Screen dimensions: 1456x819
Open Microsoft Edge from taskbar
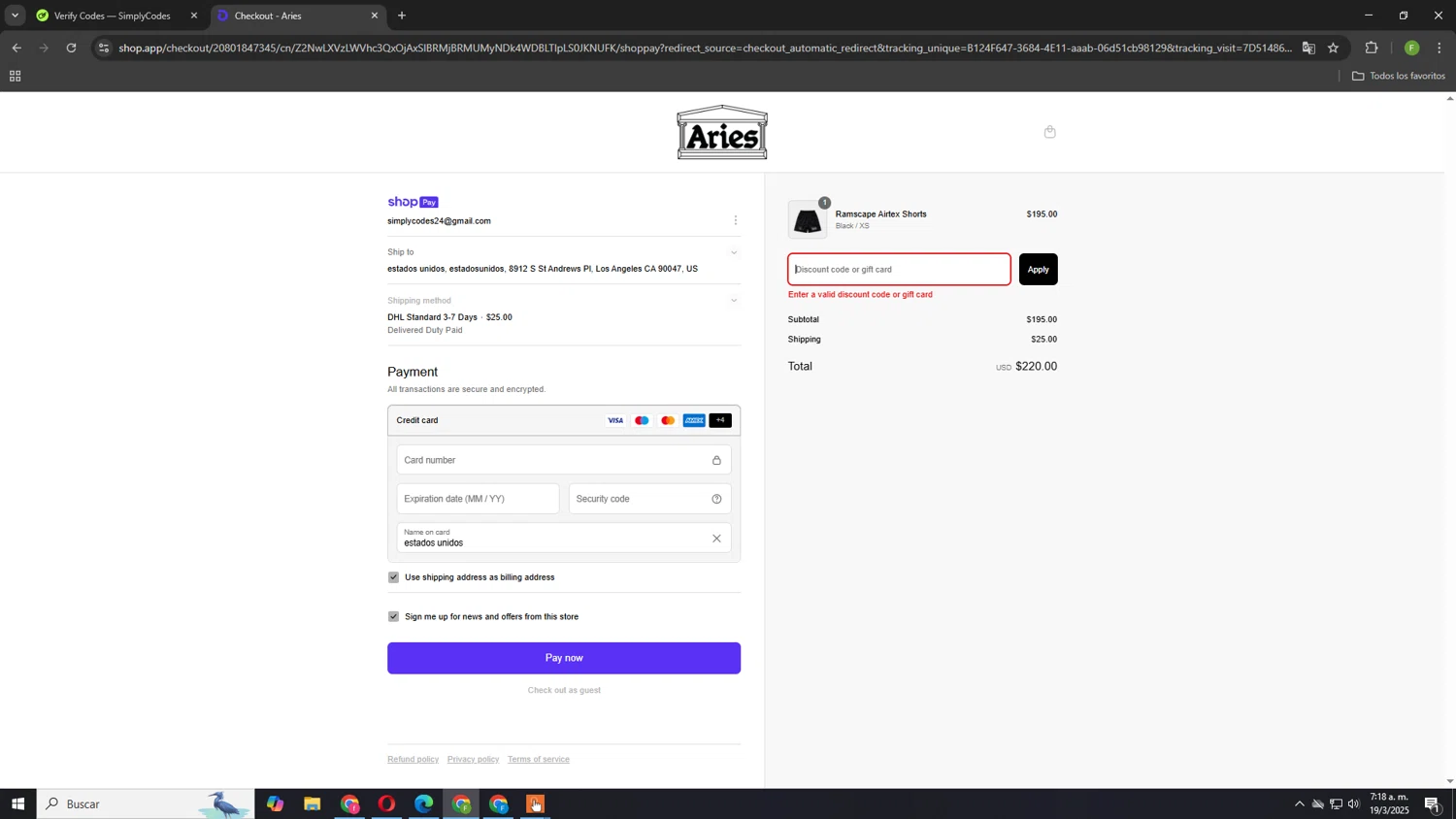click(x=424, y=803)
